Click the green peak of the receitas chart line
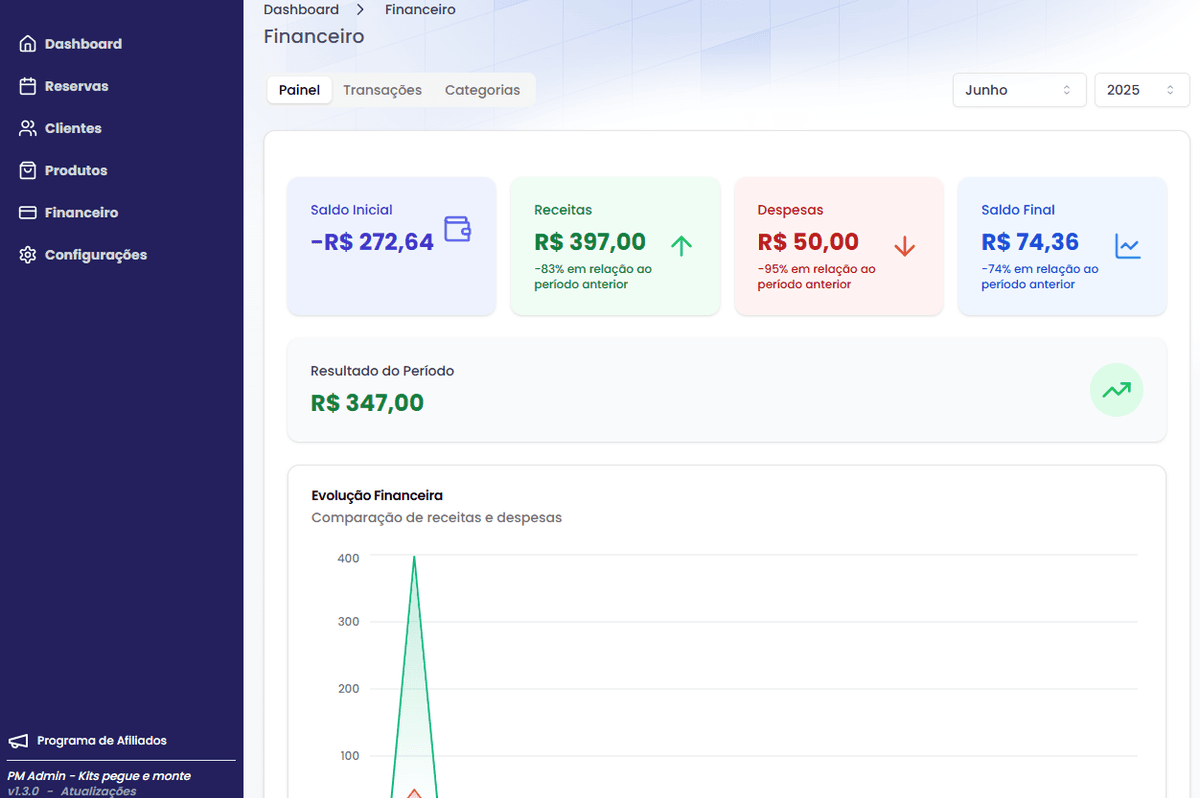This screenshot has width=1200, height=798. coord(414,558)
